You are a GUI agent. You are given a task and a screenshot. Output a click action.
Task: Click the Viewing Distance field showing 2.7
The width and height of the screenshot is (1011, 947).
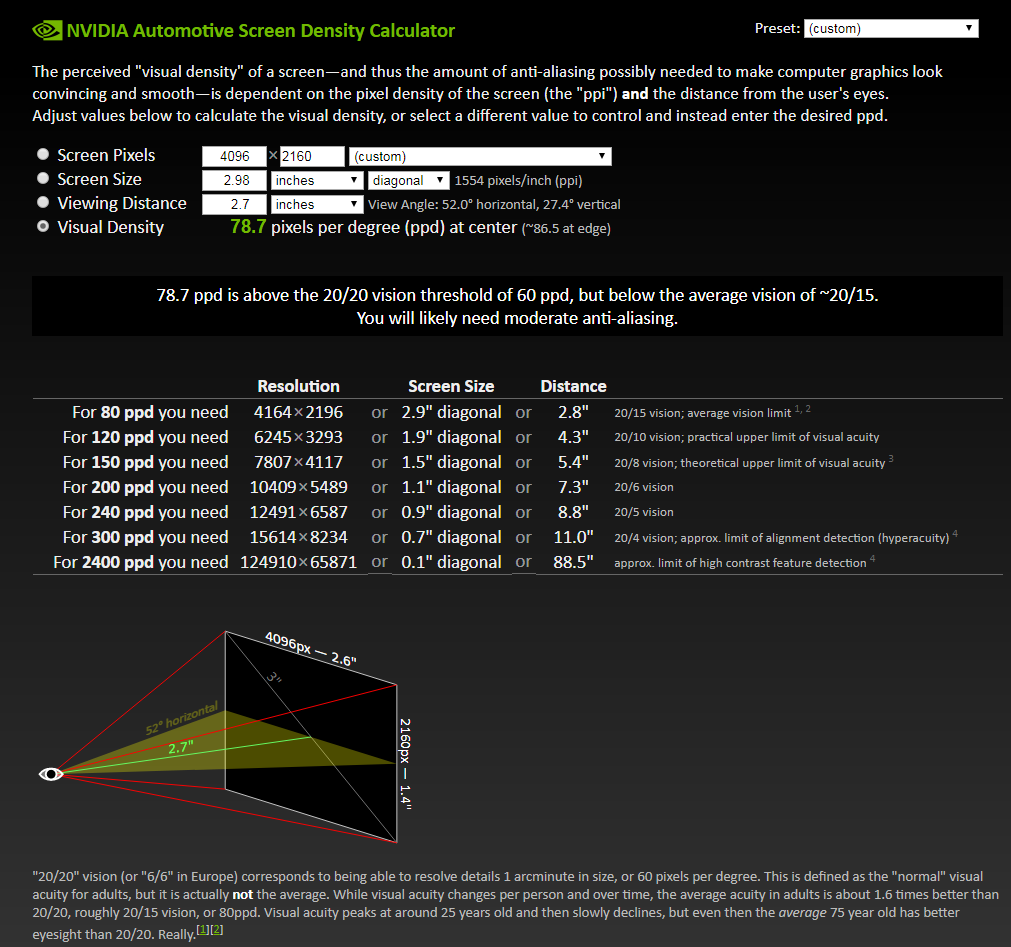[x=234, y=204]
